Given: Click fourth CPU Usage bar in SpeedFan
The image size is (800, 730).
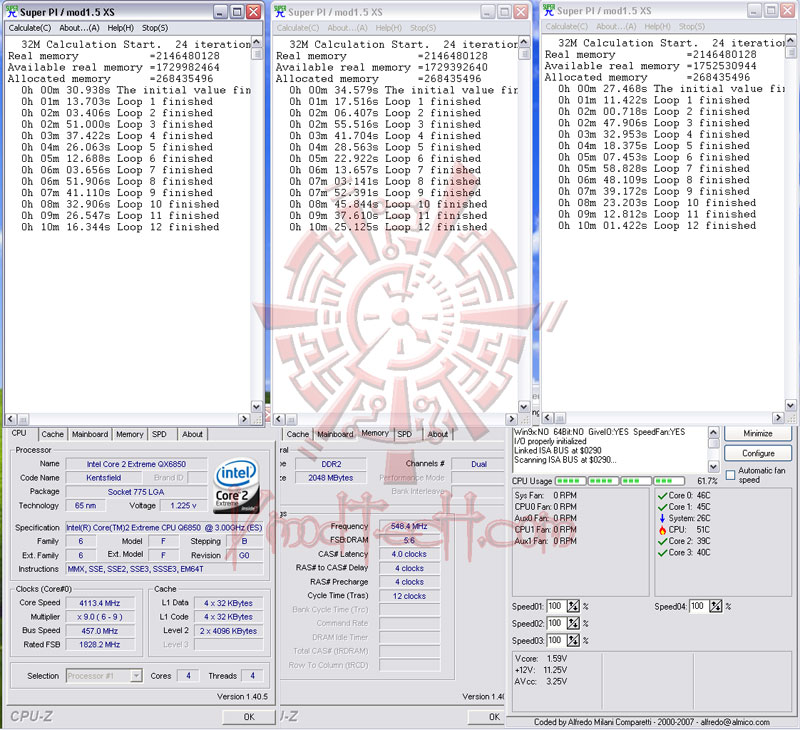Looking at the screenshot, I should point(668,481).
